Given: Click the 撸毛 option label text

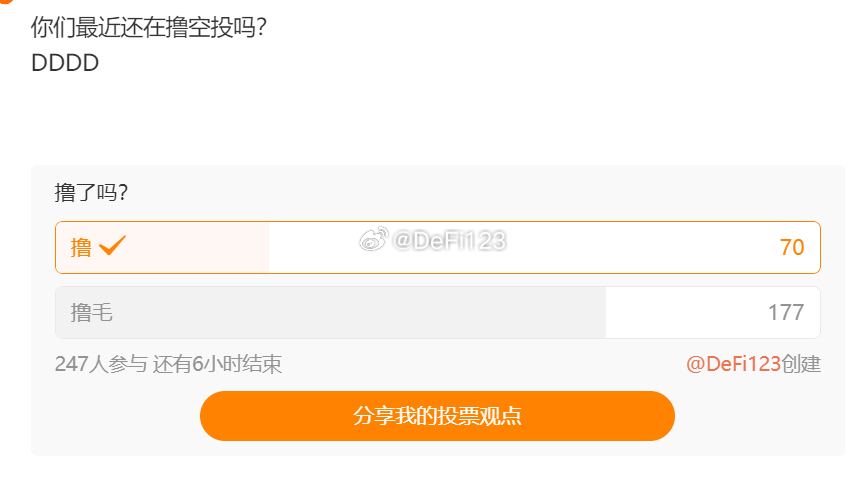Looking at the screenshot, I should tap(91, 313).
